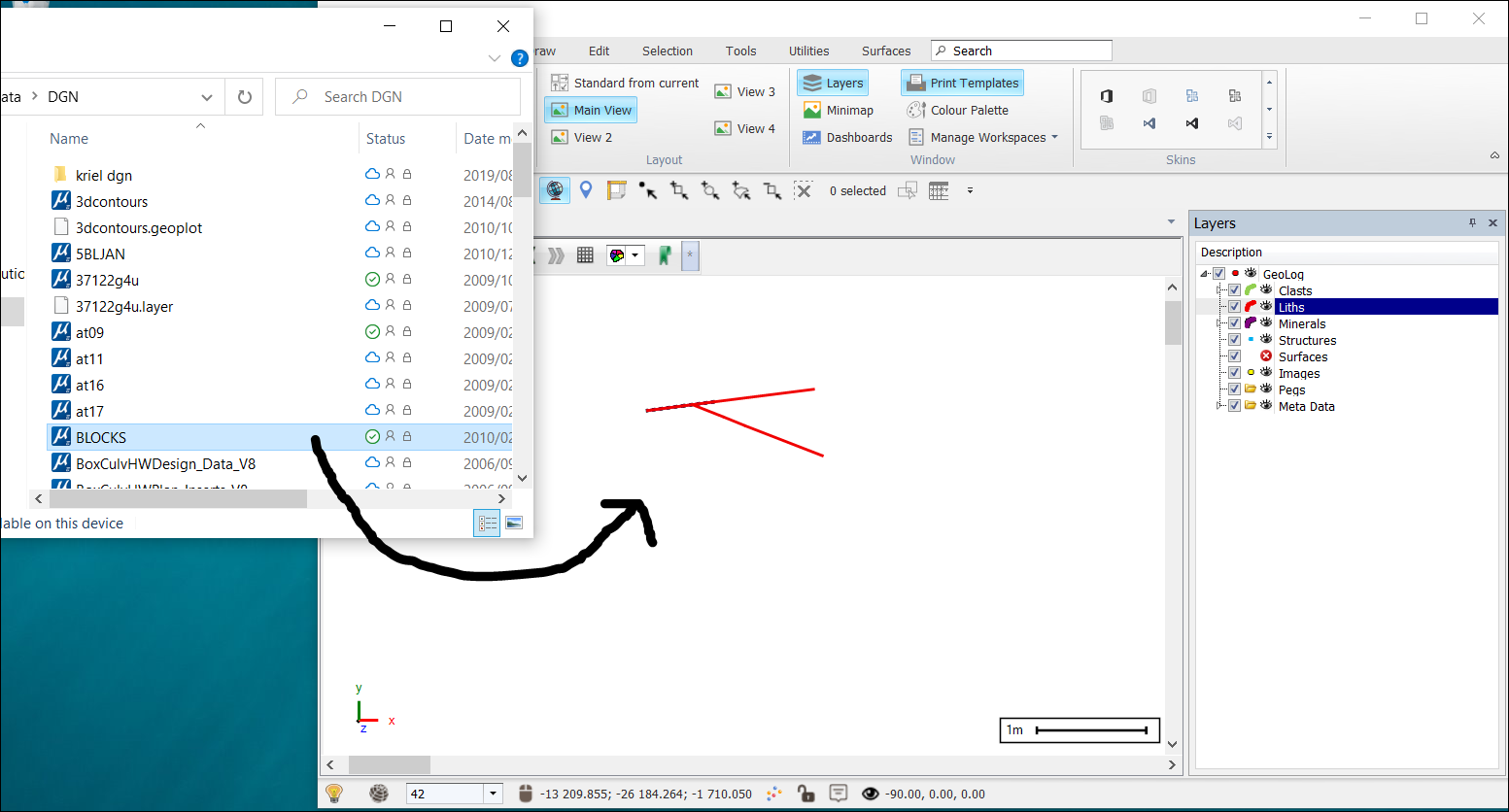The height and width of the screenshot is (812, 1509).
Task: Click the green bookmark icon above viewport
Action: pyautogui.click(x=665, y=255)
